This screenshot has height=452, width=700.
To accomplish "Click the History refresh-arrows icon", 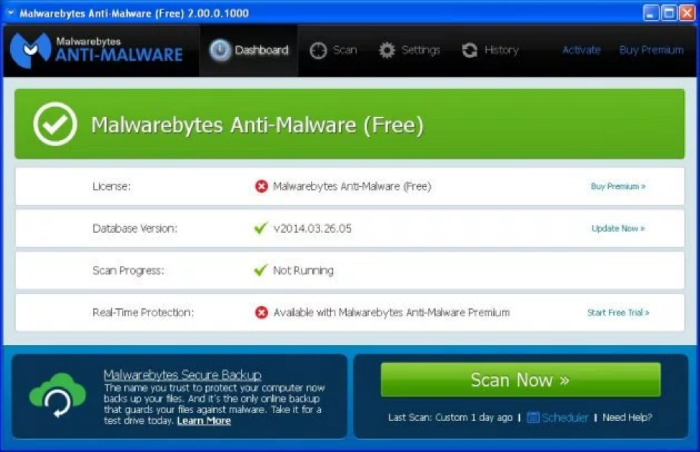I will (470, 50).
